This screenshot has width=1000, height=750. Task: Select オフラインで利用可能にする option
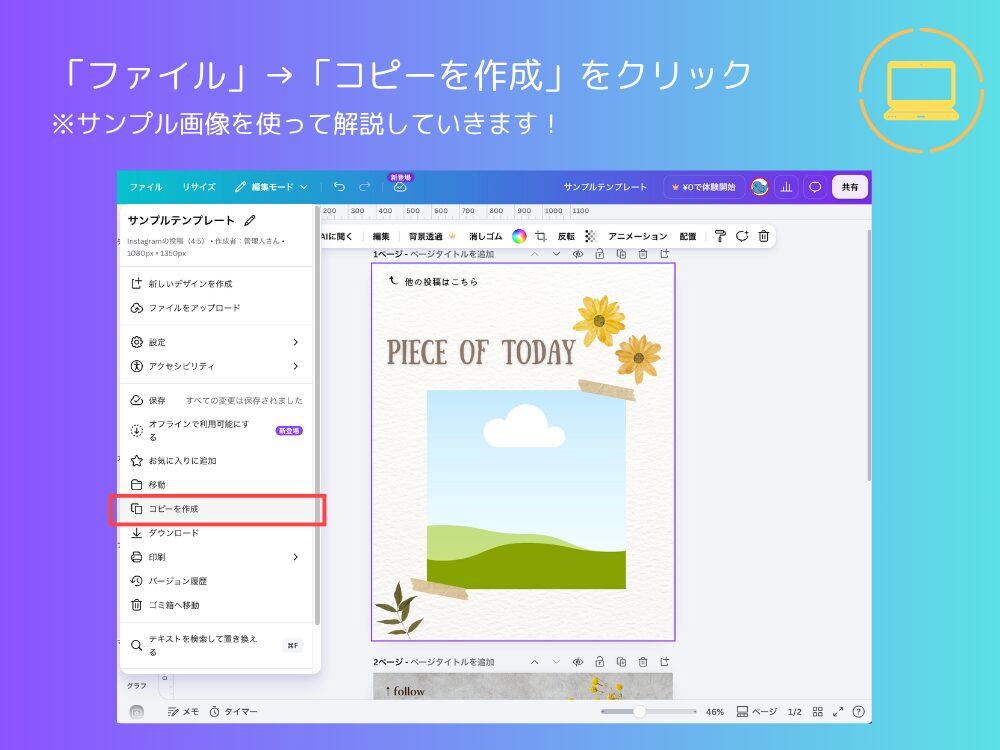[x=217, y=430]
